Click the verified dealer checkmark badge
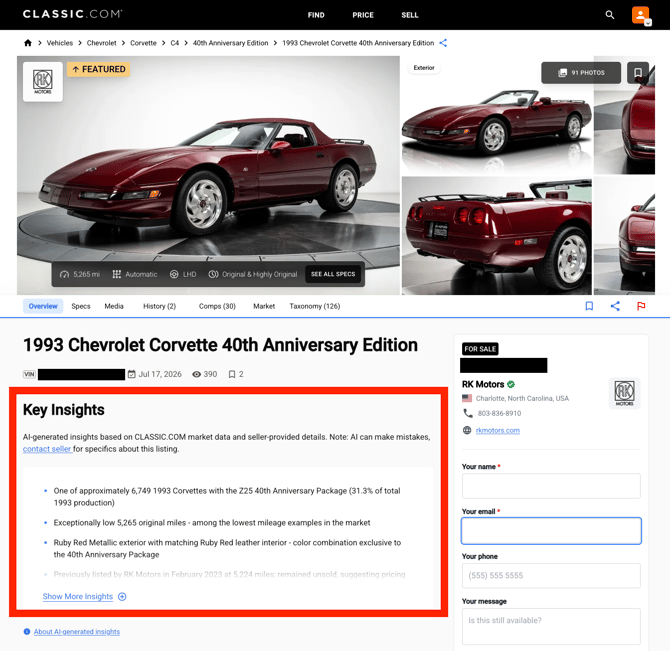The image size is (670, 651). (511, 384)
